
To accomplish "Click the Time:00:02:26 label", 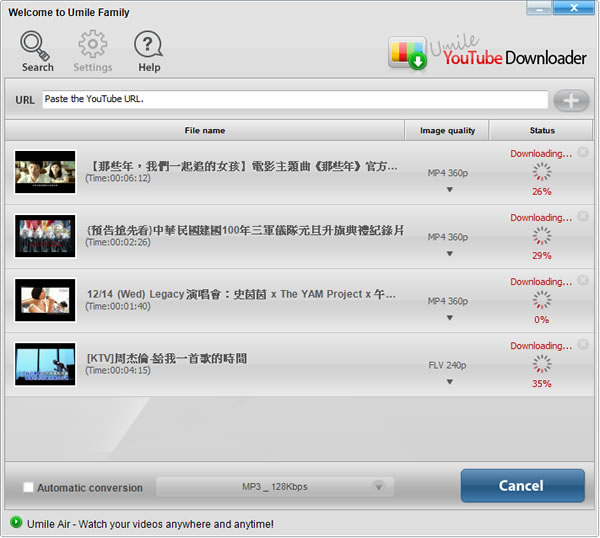I will 118,242.
